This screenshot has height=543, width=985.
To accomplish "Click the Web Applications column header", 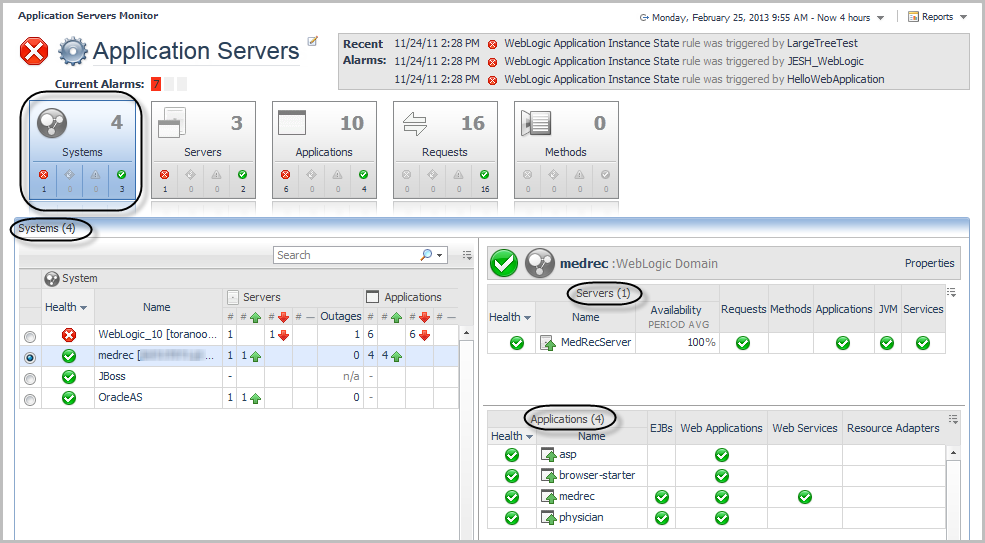I will tap(721, 428).
